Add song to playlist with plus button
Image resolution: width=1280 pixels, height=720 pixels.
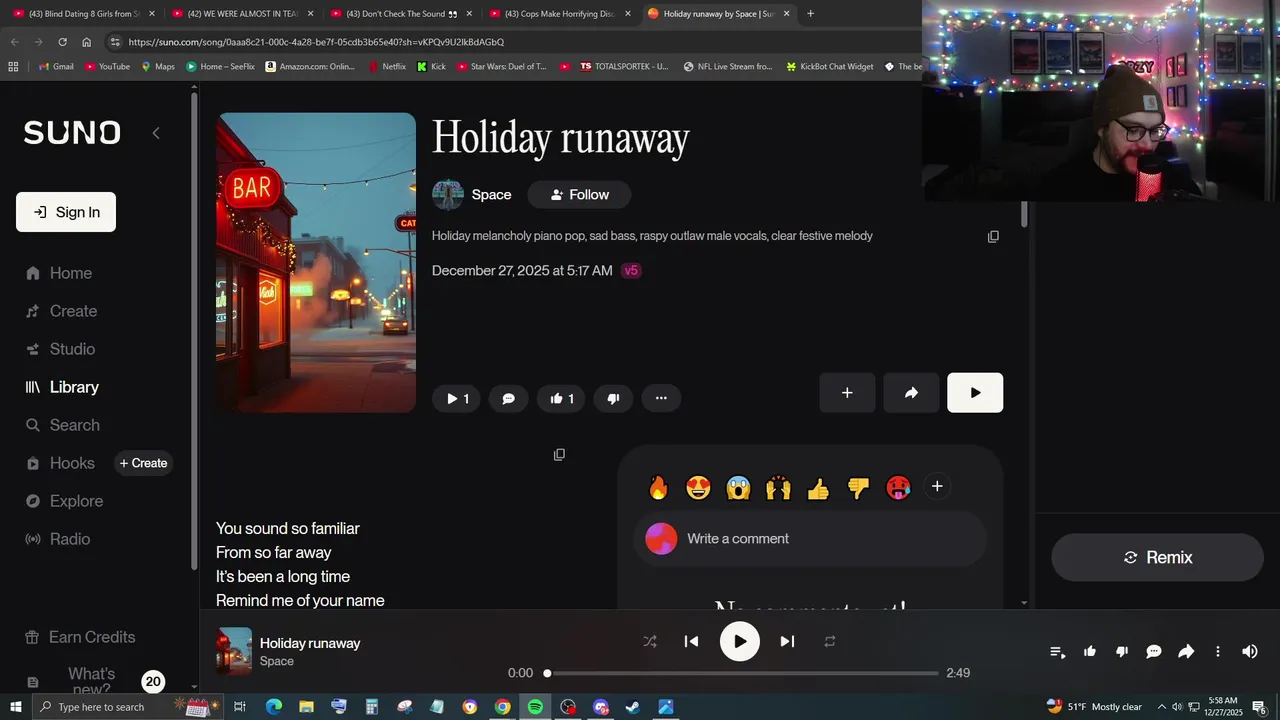click(x=847, y=393)
